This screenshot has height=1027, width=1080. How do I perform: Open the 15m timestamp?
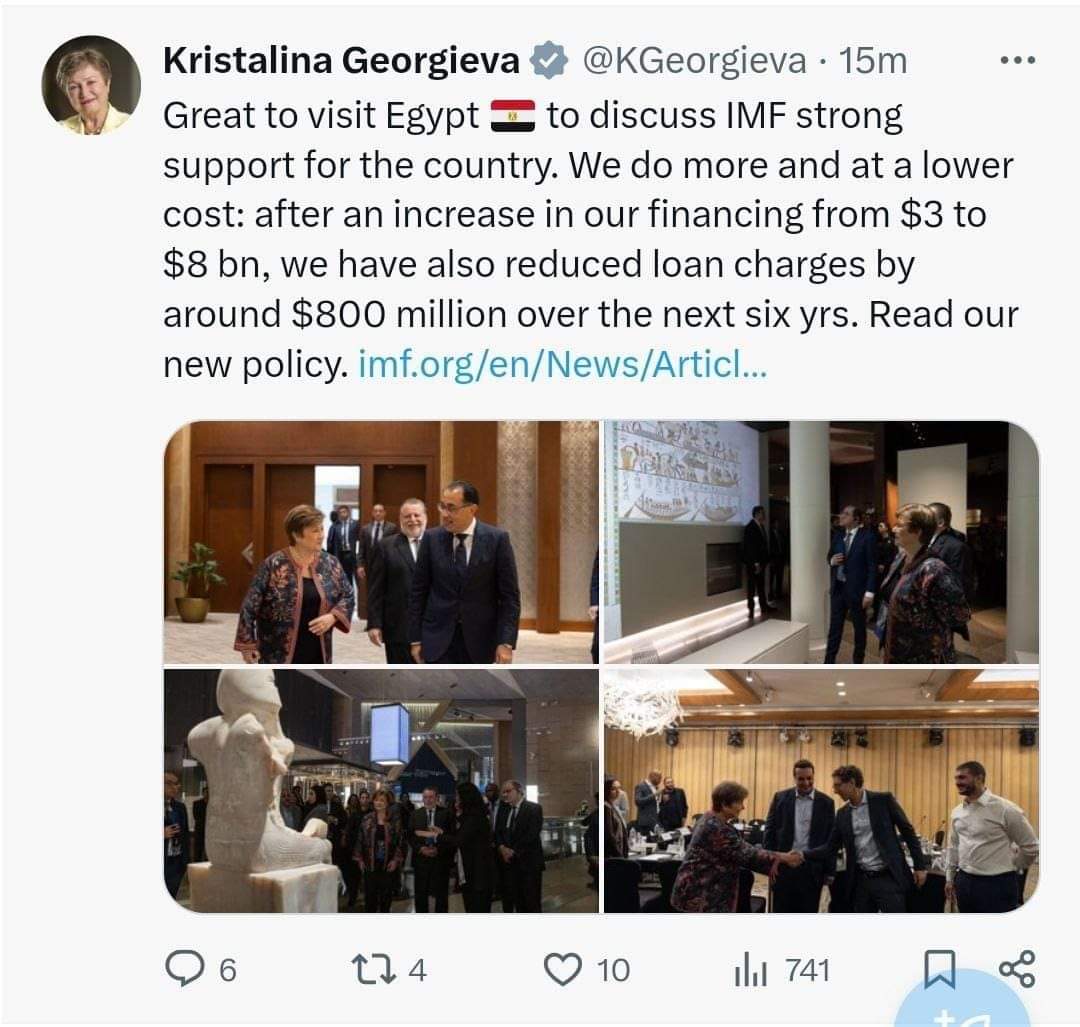point(873,62)
